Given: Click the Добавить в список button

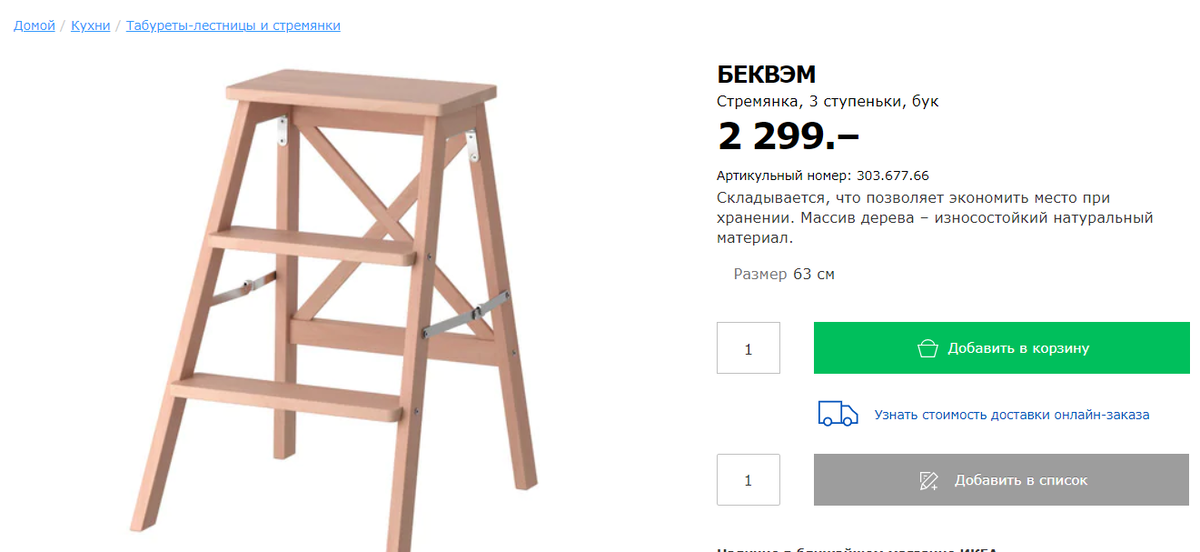Looking at the screenshot, I should click(1002, 480).
